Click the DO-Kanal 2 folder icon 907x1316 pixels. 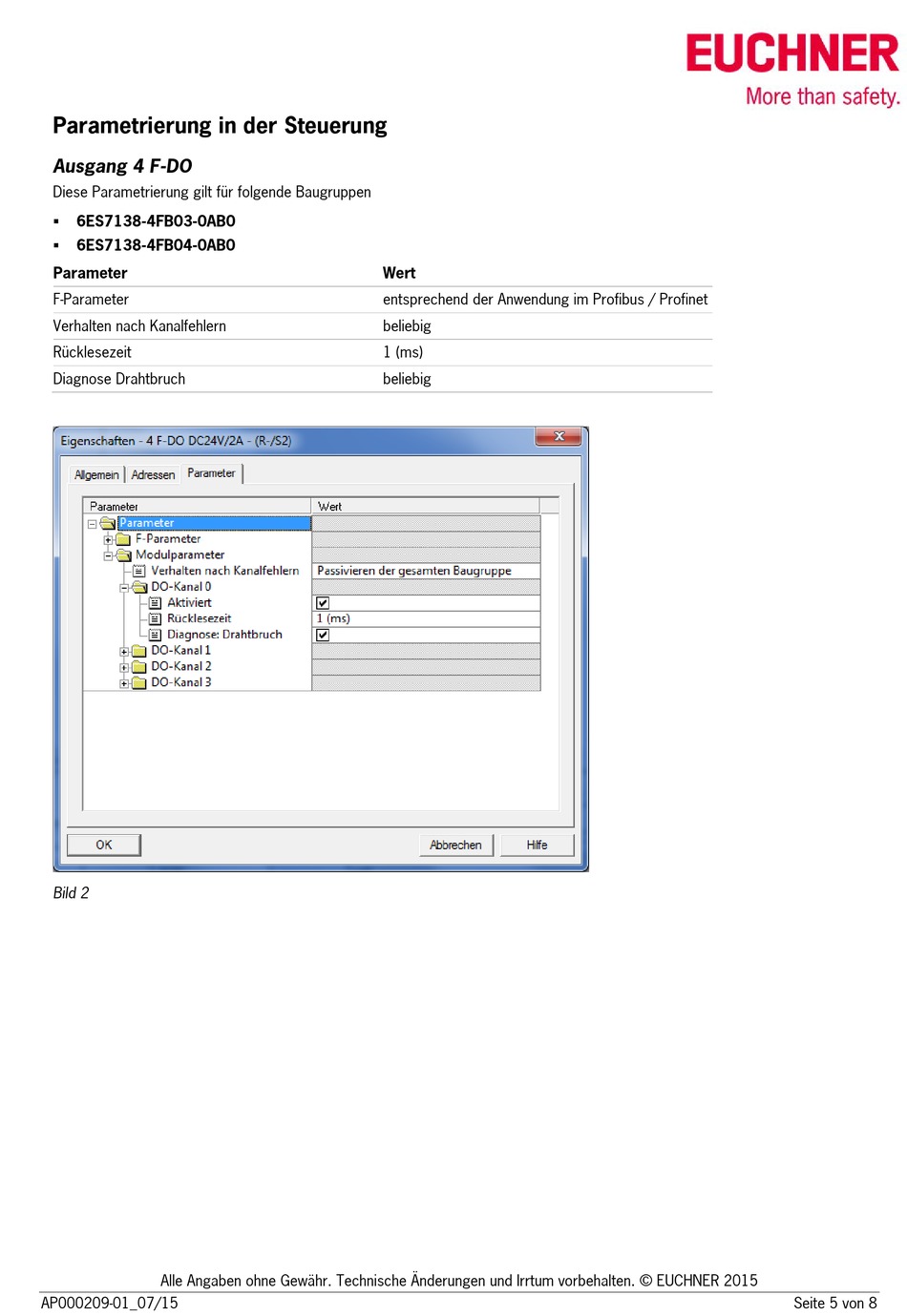pos(139,667)
